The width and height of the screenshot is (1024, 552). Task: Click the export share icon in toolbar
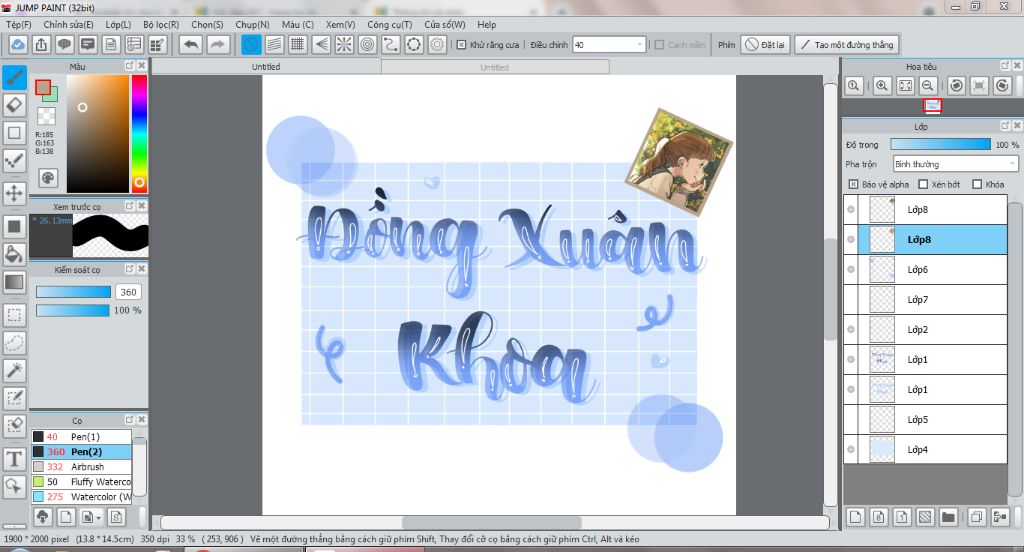pos(41,44)
